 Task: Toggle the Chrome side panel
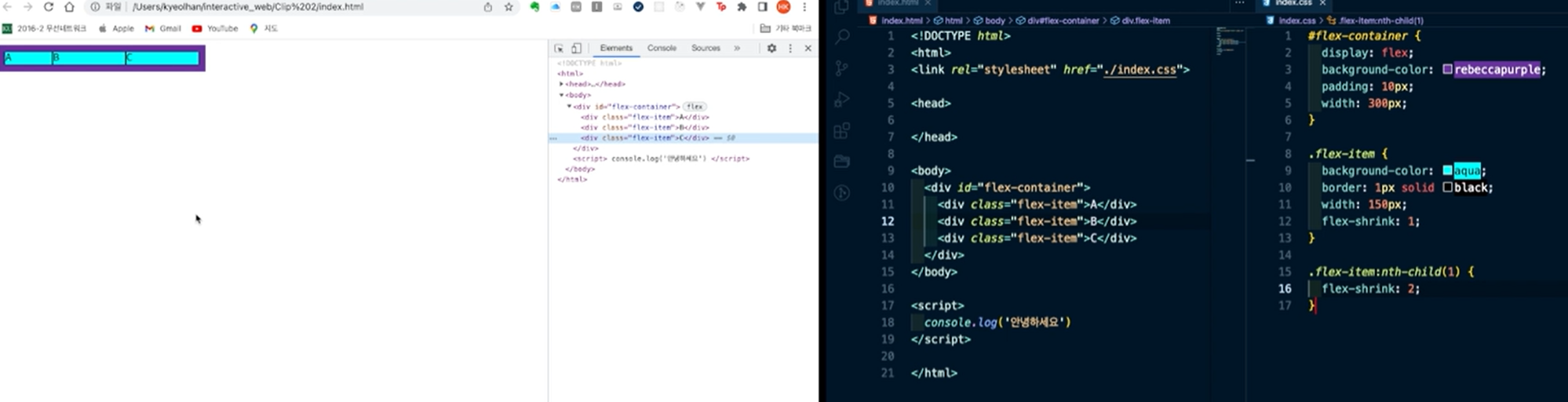tap(762, 7)
